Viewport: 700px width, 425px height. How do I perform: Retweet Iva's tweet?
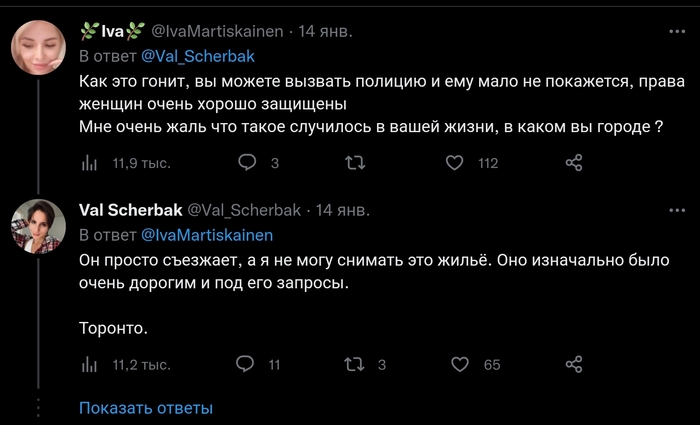coord(354,163)
